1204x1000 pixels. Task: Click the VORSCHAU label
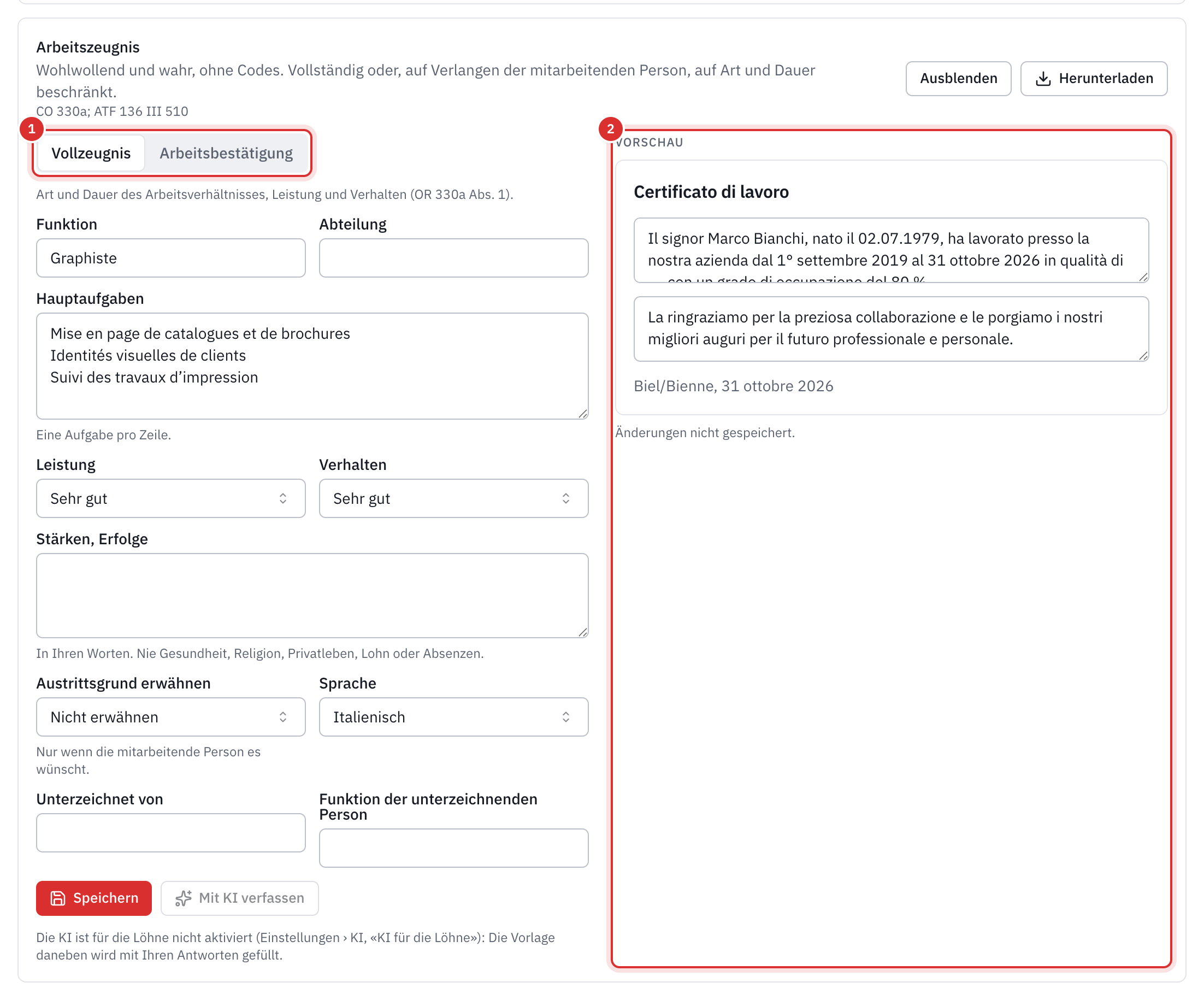[650, 142]
